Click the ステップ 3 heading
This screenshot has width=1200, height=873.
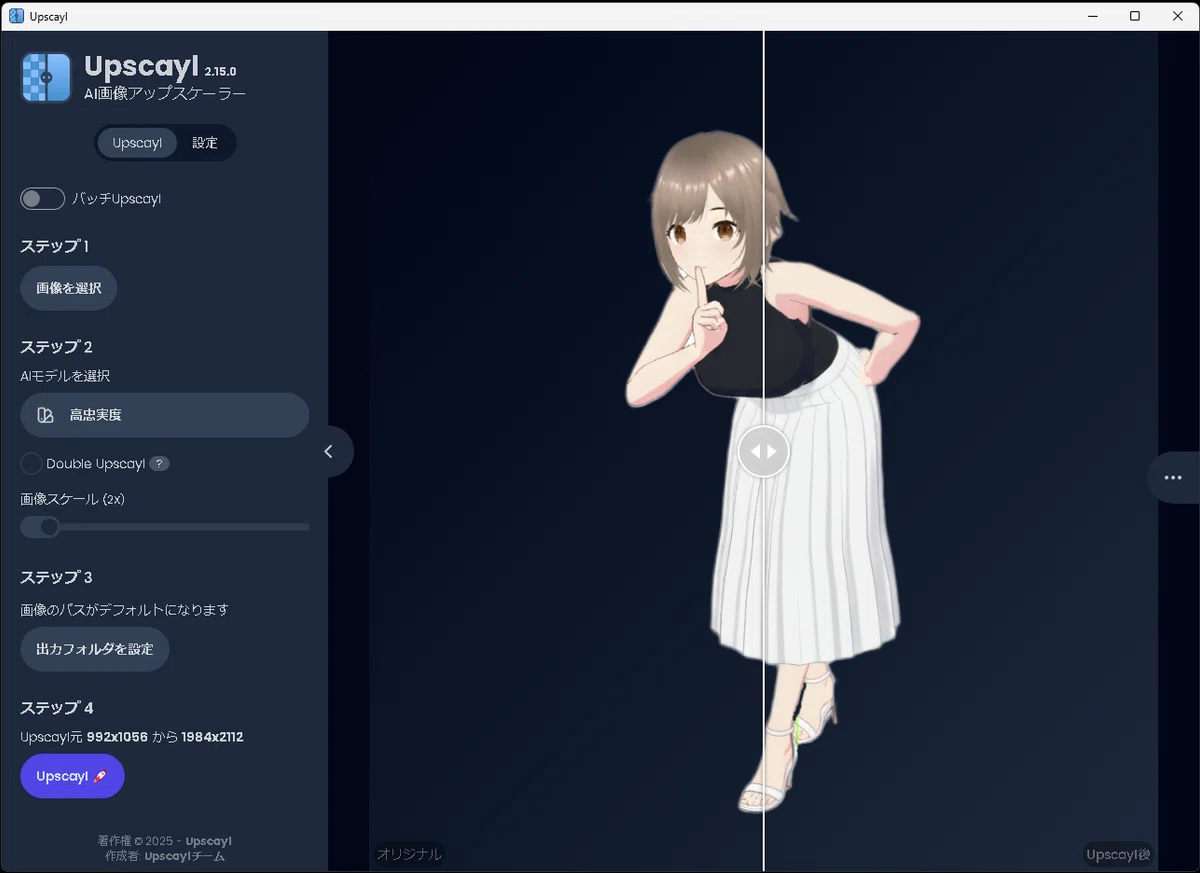tap(57, 577)
